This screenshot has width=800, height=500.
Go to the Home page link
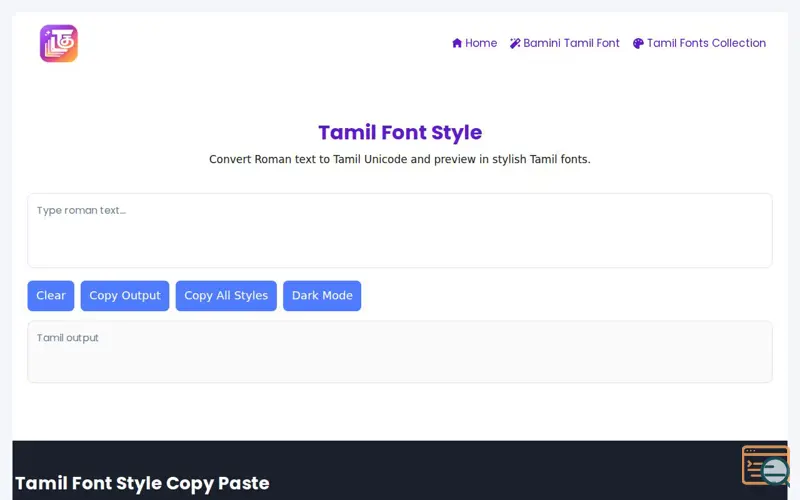(x=474, y=43)
